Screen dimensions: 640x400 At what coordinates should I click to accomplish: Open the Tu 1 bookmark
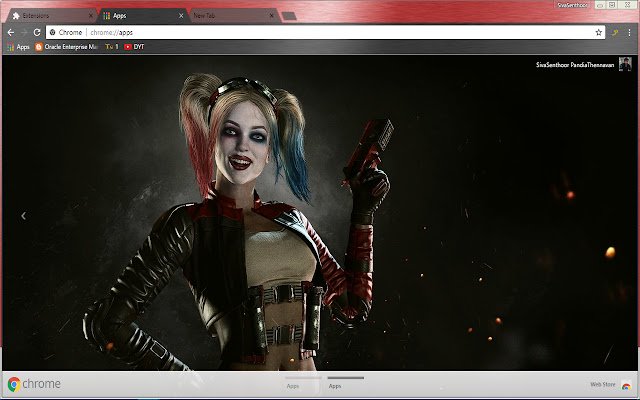tap(112, 47)
